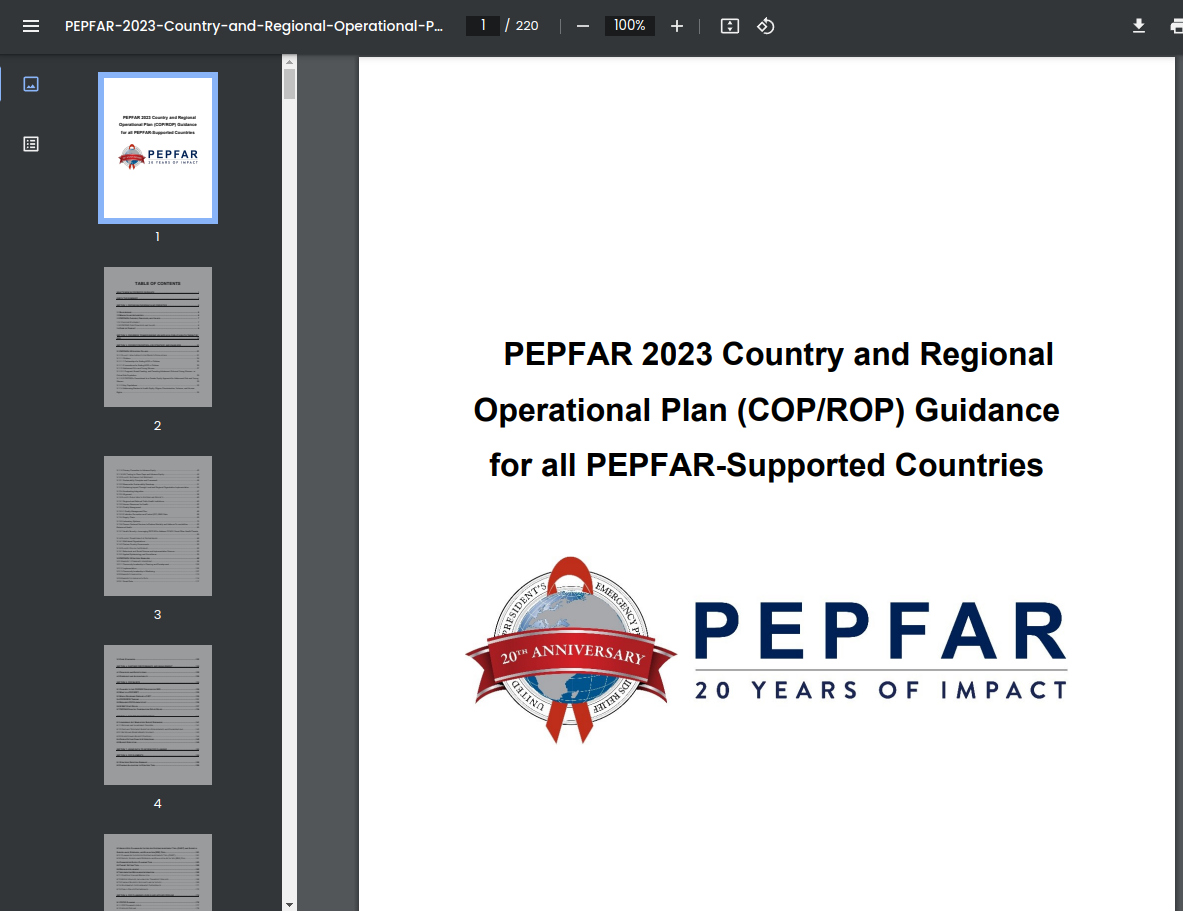Select the page 4 thumbnail
This screenshot has width=1183, height=911.
158,714
